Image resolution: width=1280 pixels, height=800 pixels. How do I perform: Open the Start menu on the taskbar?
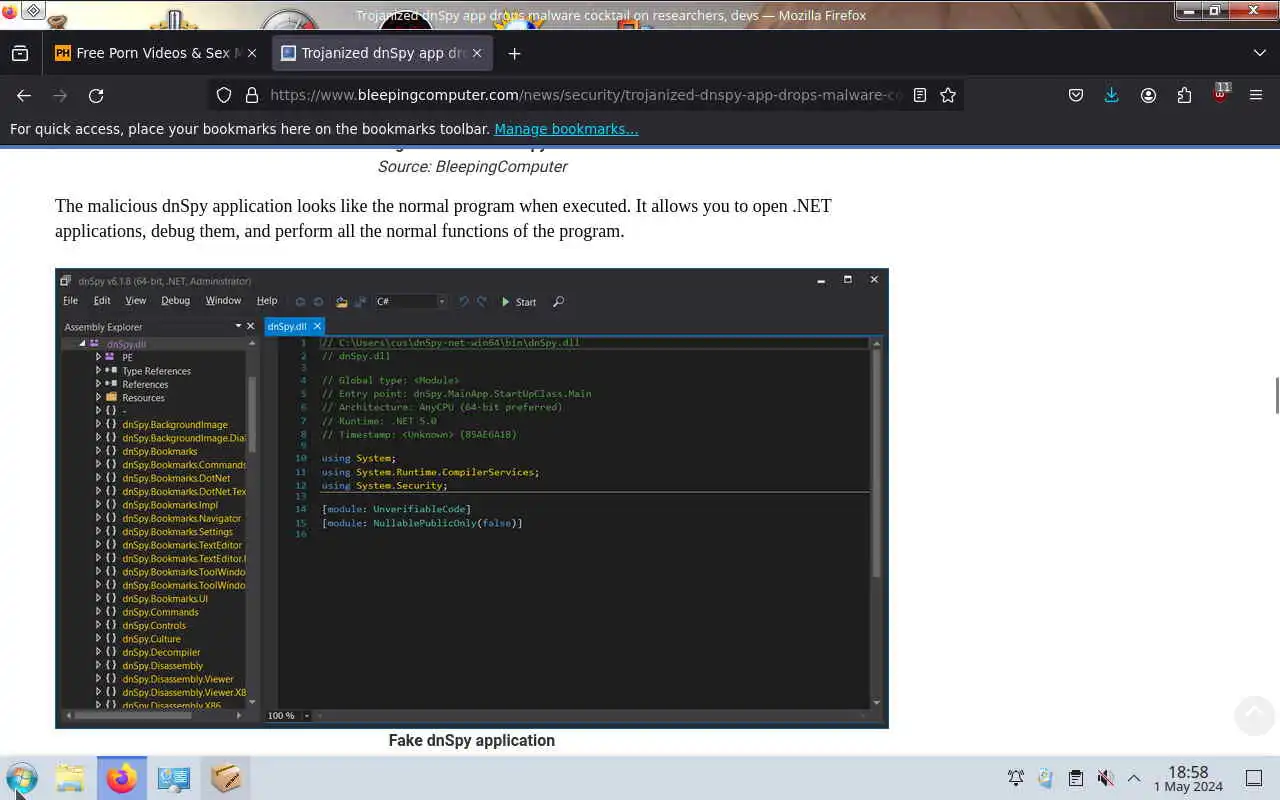(21, 778)
